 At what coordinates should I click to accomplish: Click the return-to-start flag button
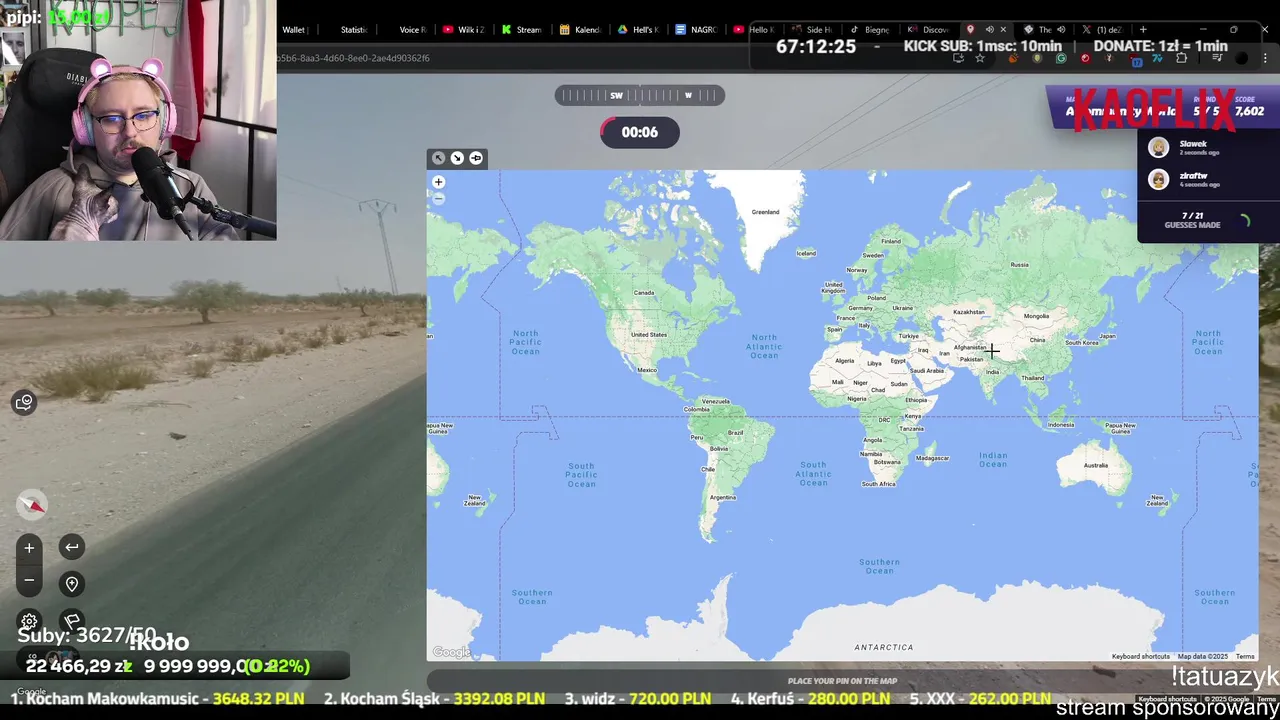[72, 620]
